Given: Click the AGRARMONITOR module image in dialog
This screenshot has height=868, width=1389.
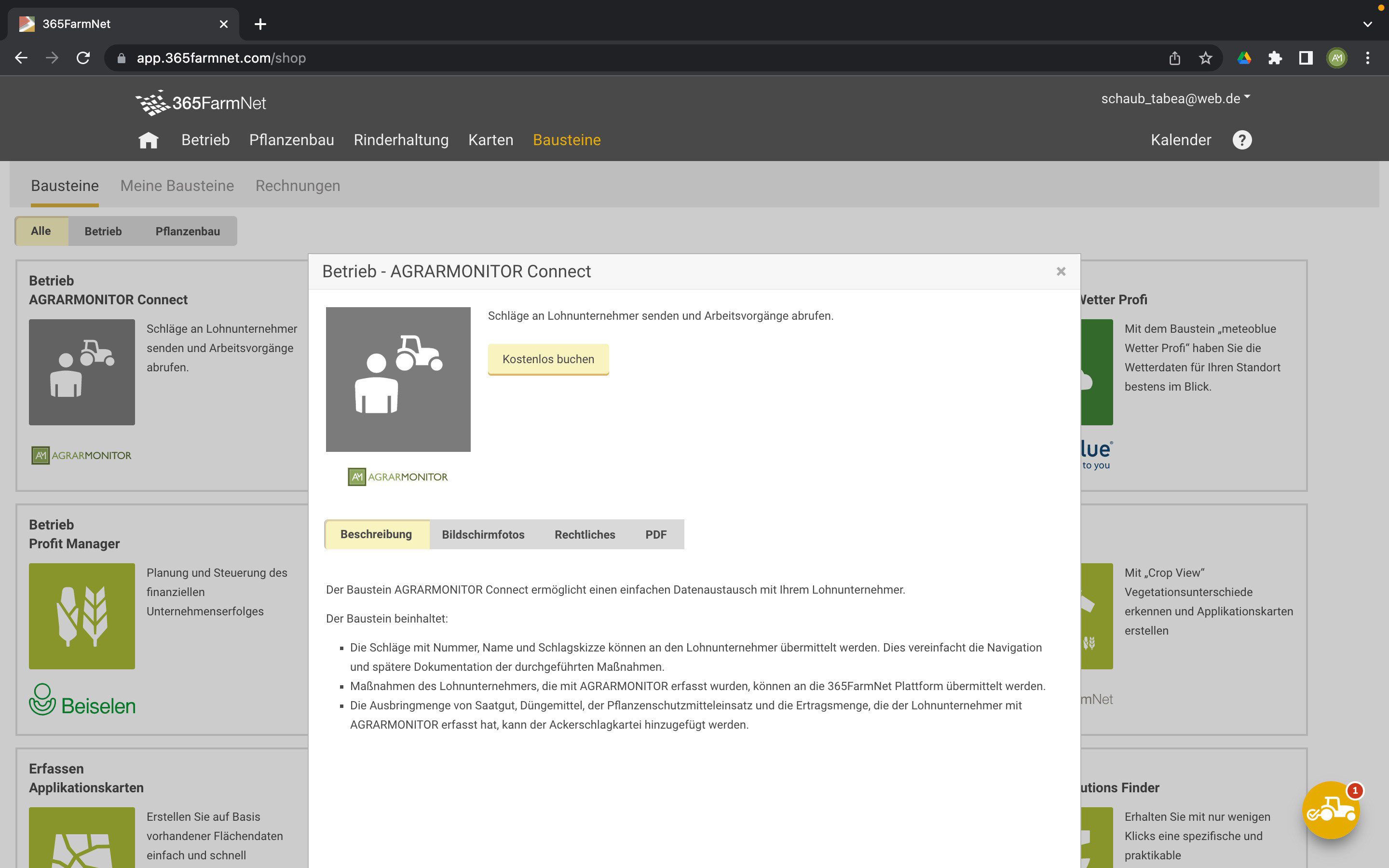Looking at the screenshot, I should (x=398, y=380).
